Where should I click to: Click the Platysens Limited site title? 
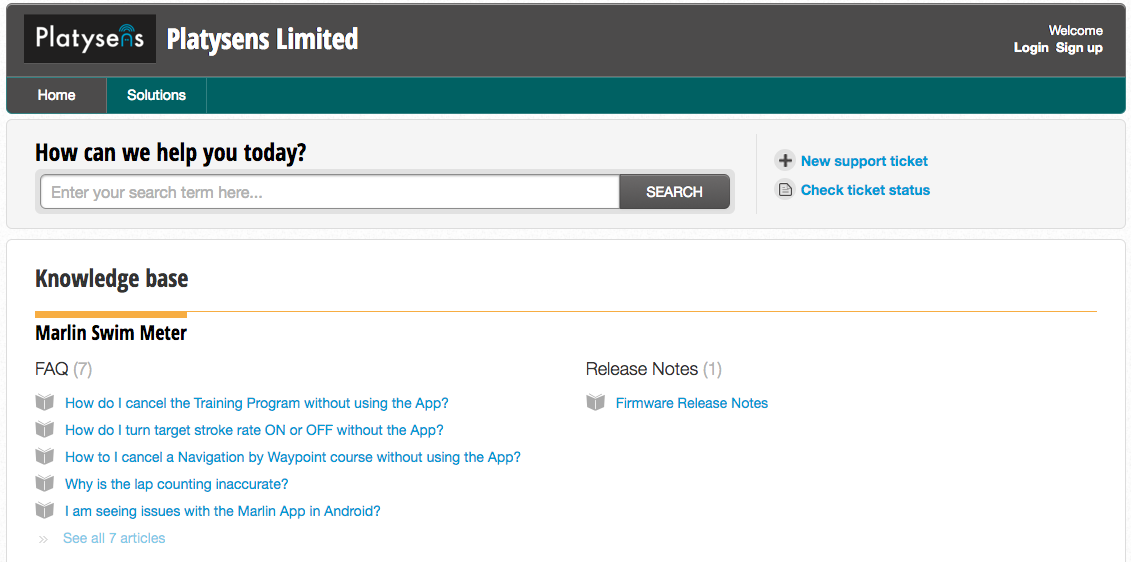pyautogui.click(x=263, y=39)
